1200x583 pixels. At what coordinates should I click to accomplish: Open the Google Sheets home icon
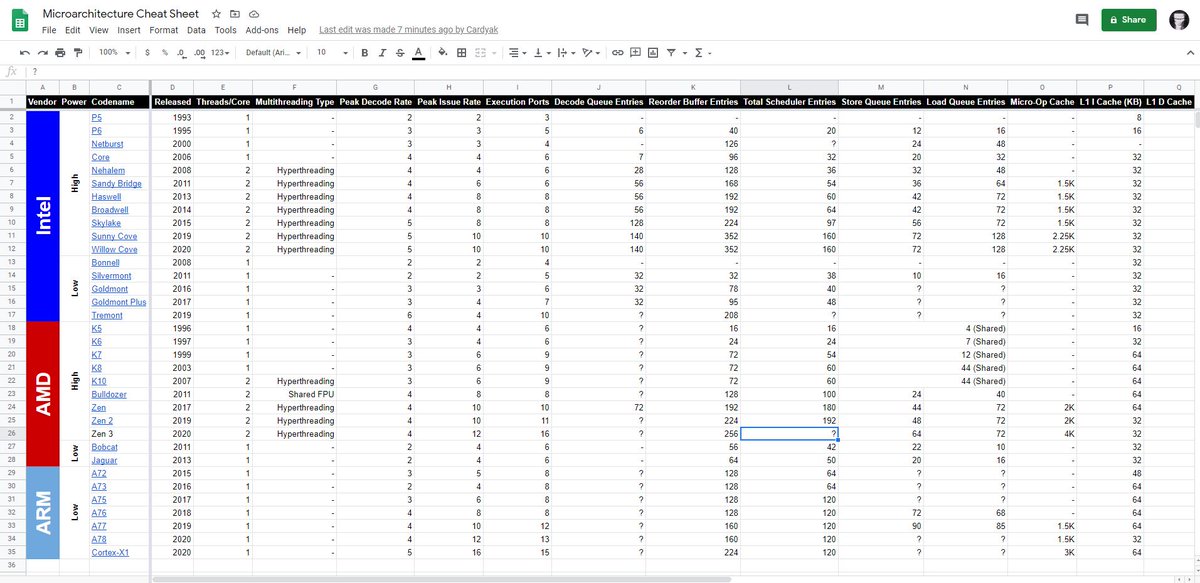coord(21,21)
